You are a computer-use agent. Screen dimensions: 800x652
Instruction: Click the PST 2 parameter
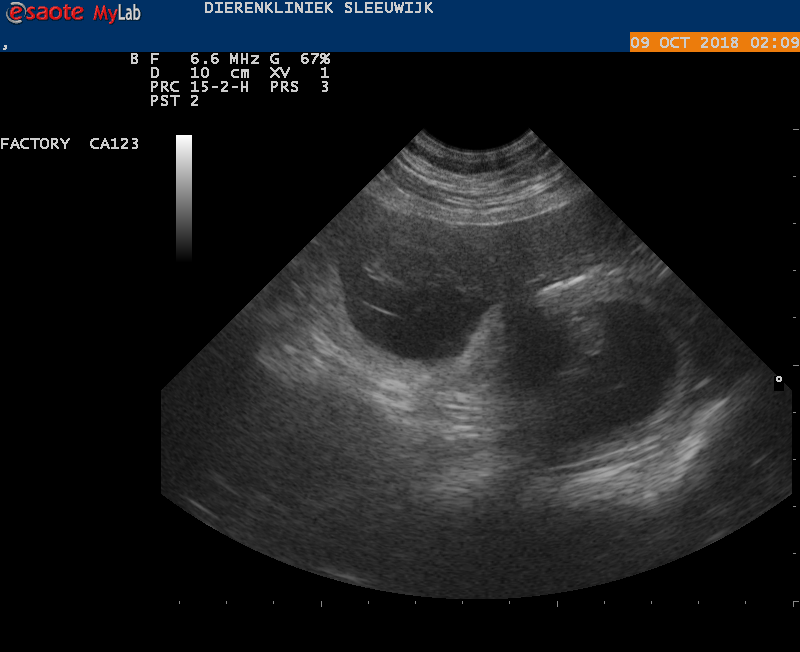point(174,101)
